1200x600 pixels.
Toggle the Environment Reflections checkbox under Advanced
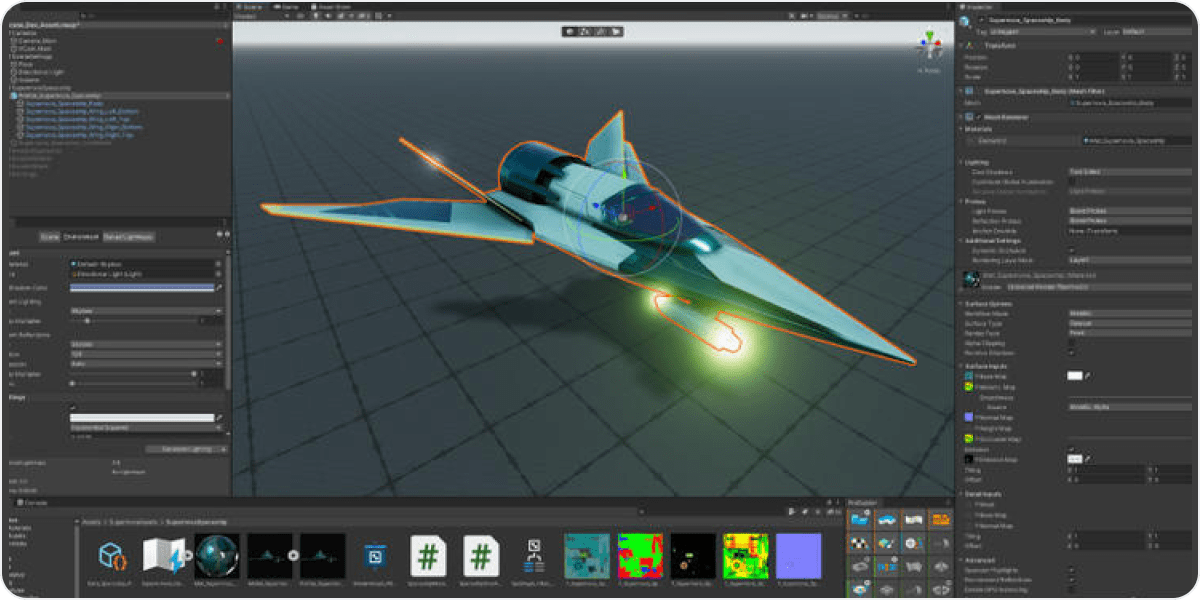coord(1072,579)
